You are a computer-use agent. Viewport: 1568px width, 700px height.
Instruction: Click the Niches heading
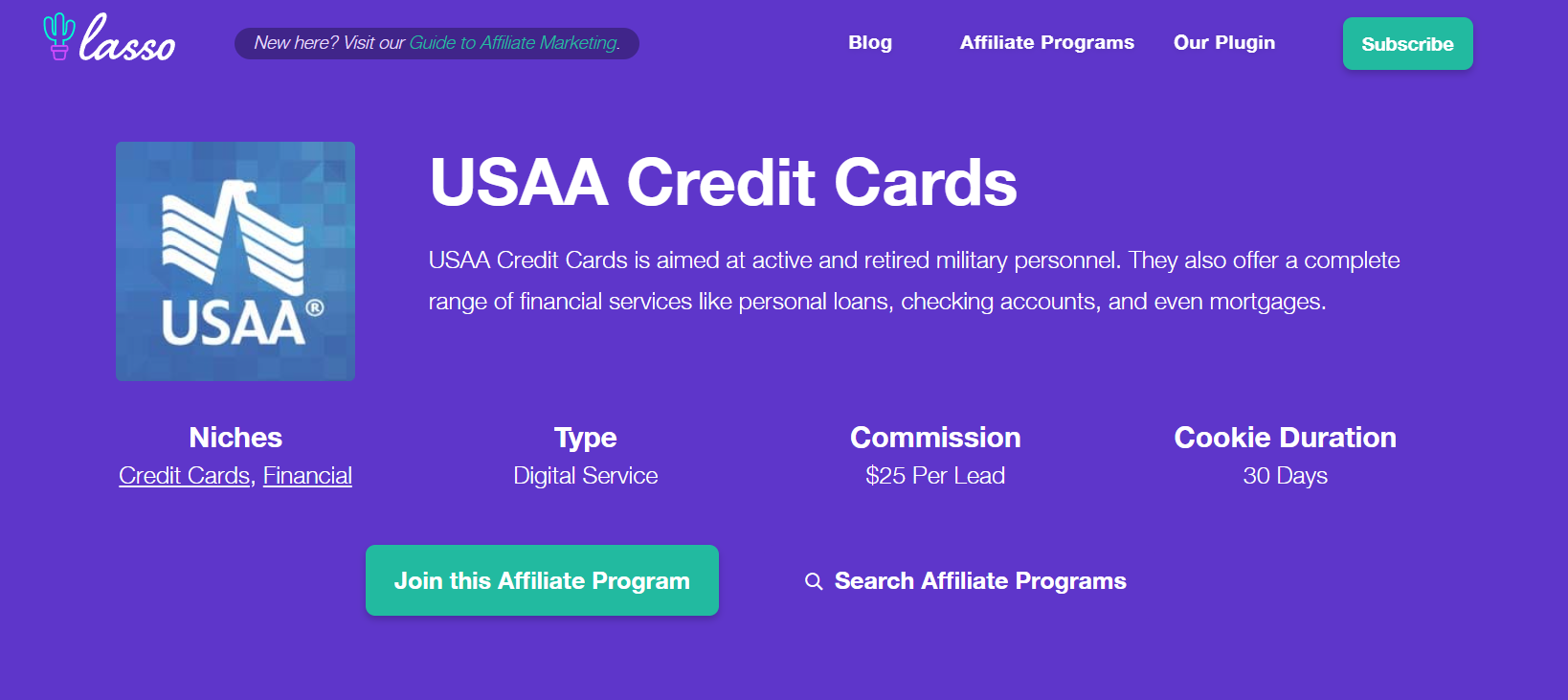[x=235, y=438]
